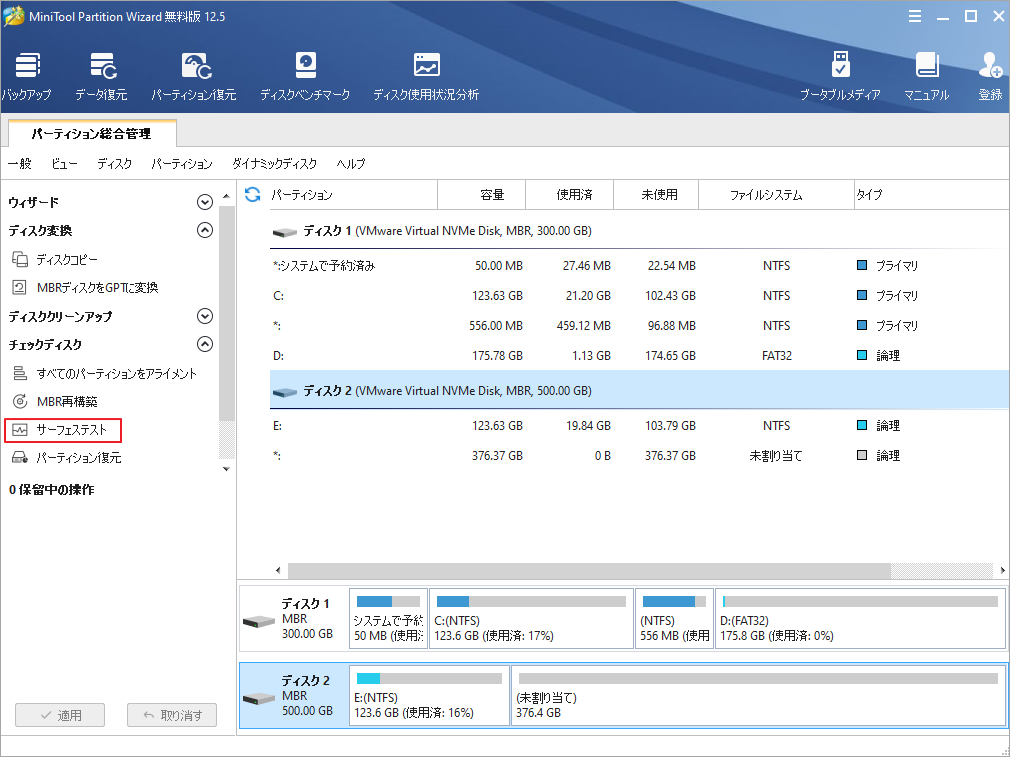Select the D: partition row
Viewport: 1010px width, 757px height.
[x=639, y=356]
